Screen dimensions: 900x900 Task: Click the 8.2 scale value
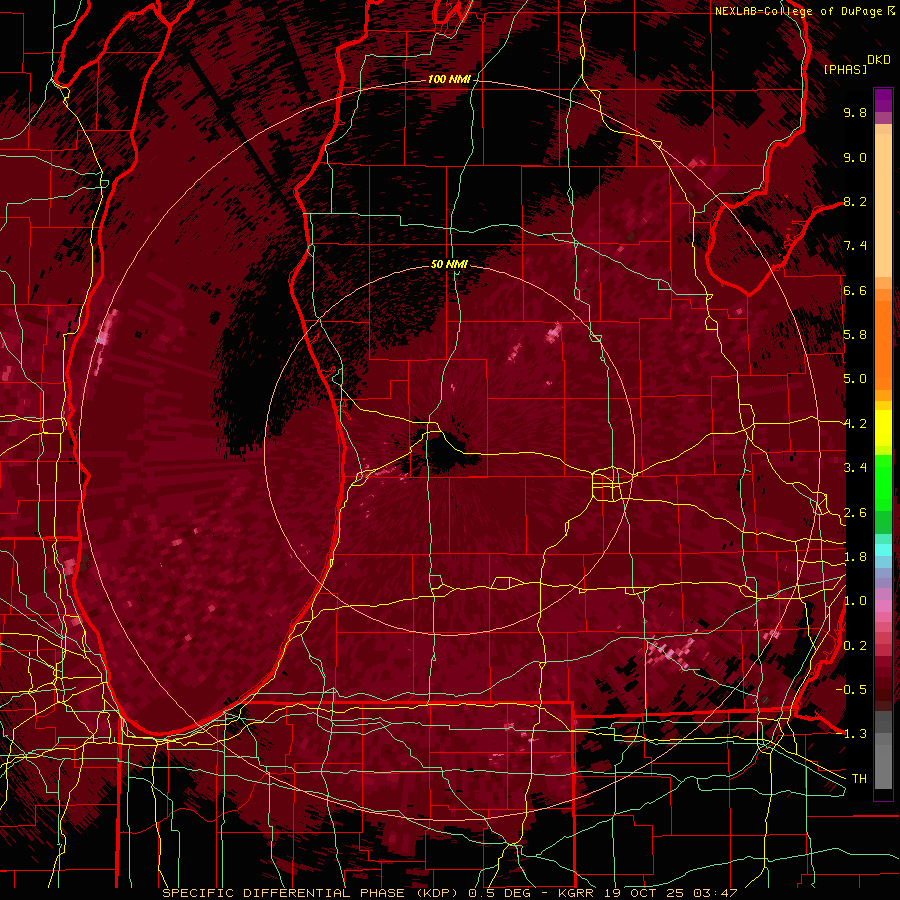coord(855,201)
